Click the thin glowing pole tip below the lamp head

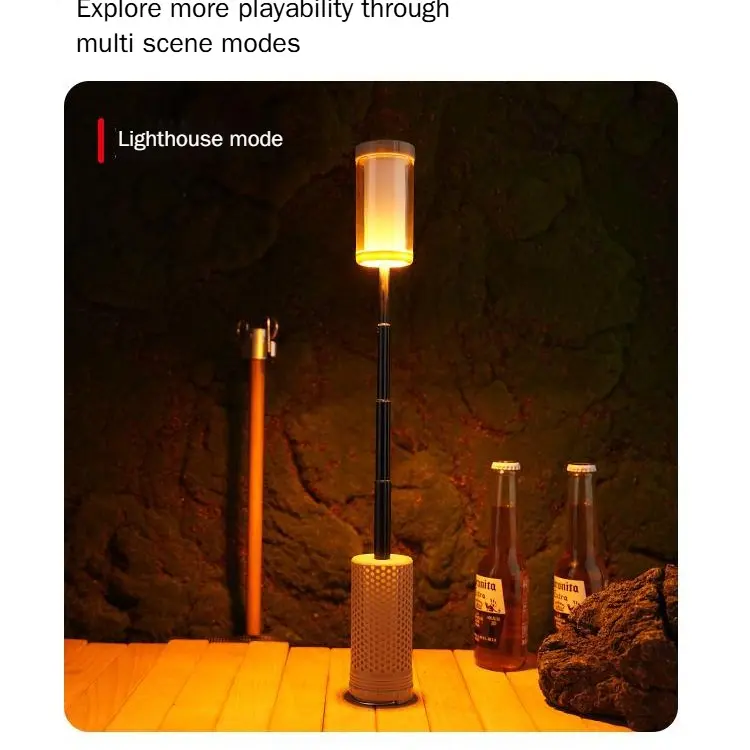pos(384,294)
